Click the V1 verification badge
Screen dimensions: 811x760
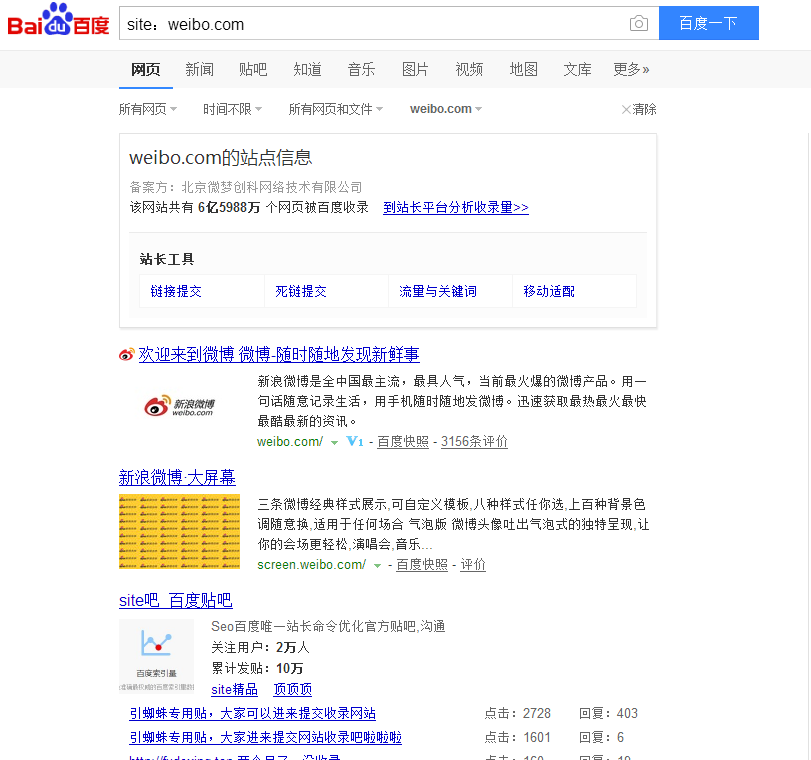(x=355, y=441)
